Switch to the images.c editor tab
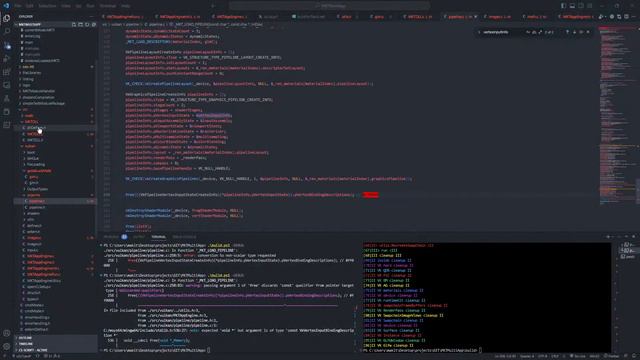The image size is (640, 360). point(500,17)
